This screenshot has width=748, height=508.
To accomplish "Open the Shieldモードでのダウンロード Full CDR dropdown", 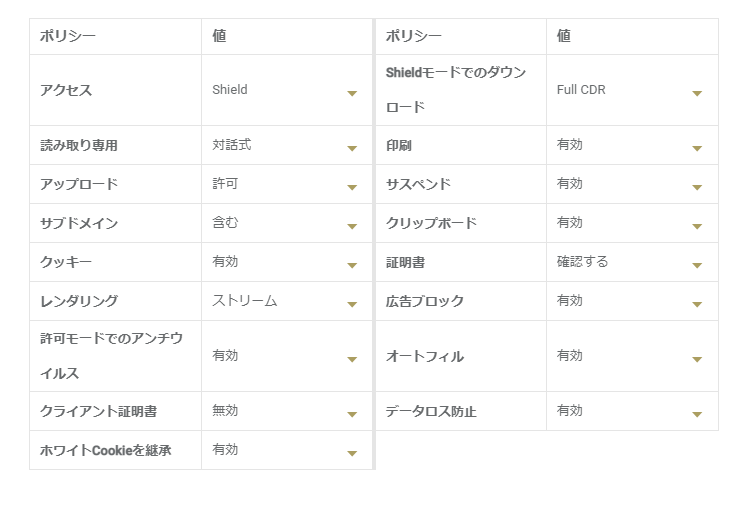I will 697,93.
